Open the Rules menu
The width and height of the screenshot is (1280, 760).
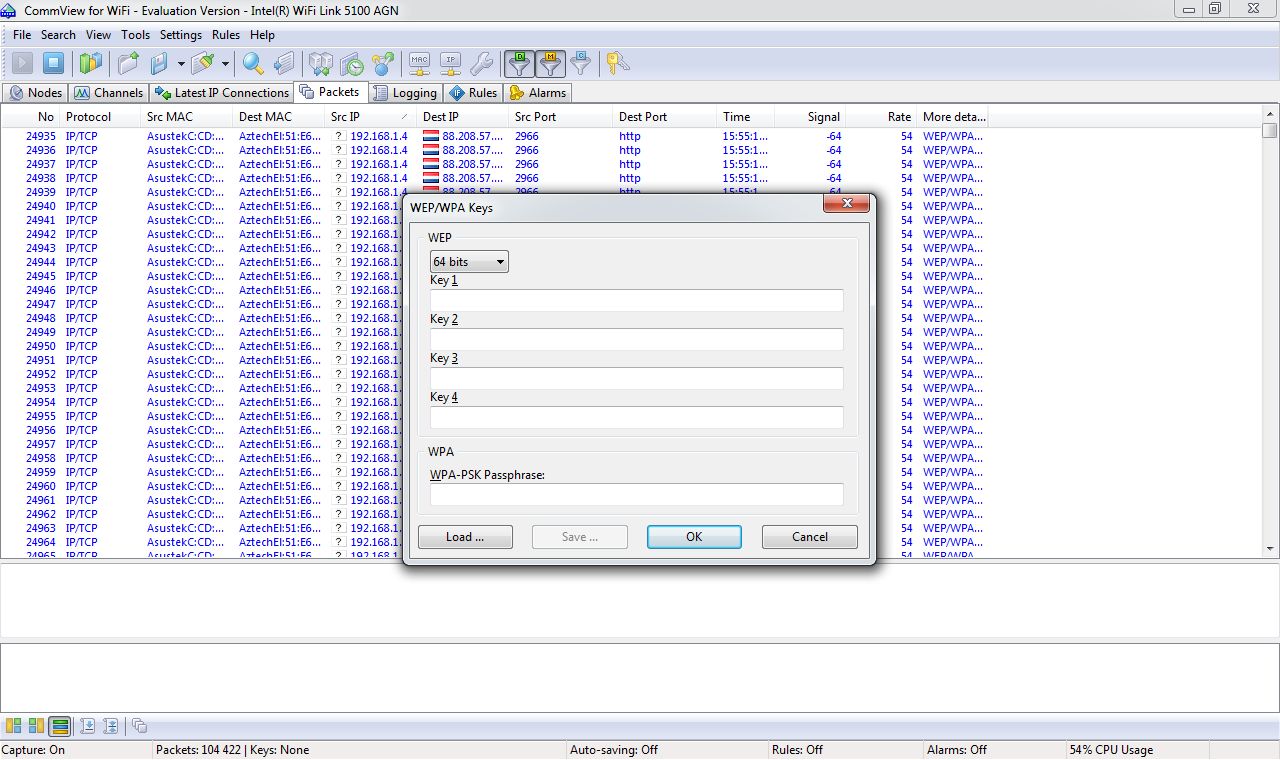point(226,35)
